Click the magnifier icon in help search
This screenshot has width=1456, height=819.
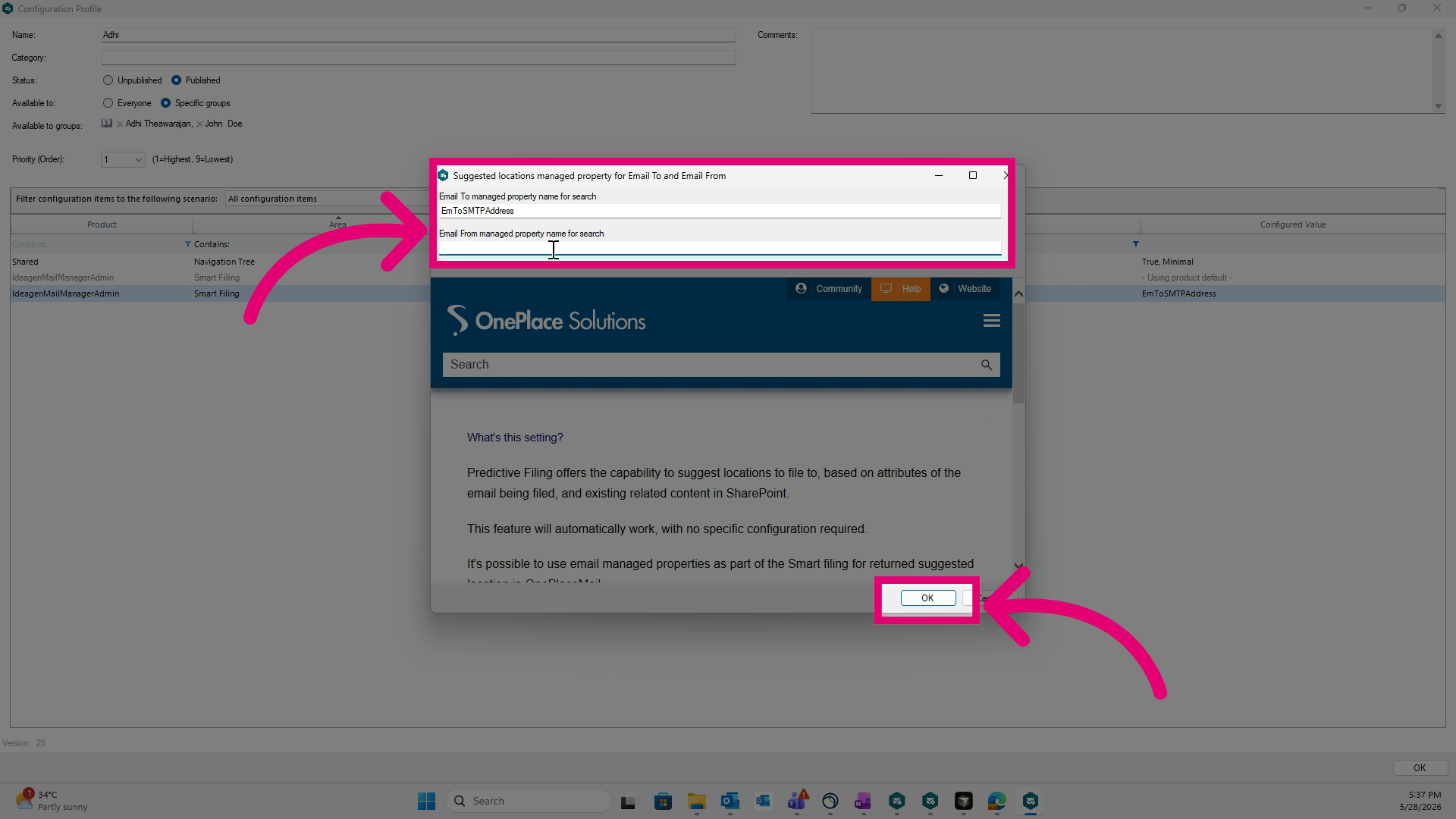pyautogui.click(x=987, y=365)
